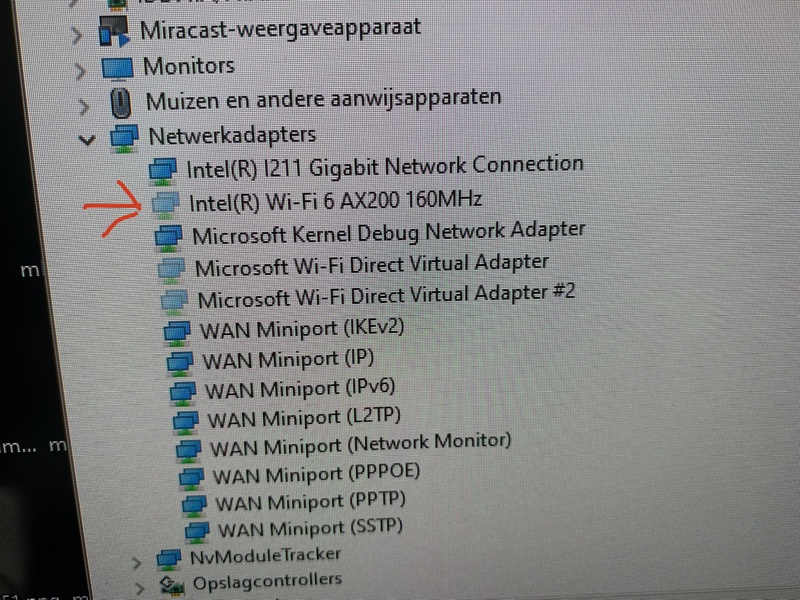The height and width of the screenshot is (600, 800).
Task: Click the Netwerkadapters category icon
Action: 124,138
